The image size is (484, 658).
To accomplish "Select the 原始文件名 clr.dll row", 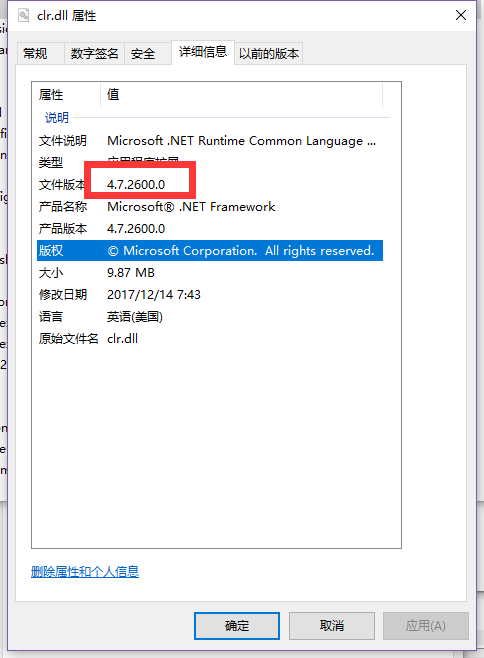I will pos(210,339).
